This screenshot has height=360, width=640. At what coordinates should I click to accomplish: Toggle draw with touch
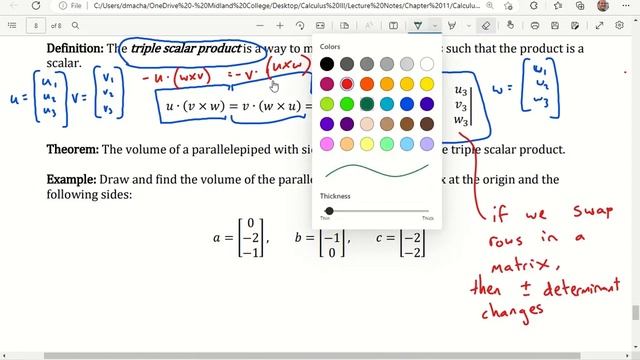click(510, 25)
